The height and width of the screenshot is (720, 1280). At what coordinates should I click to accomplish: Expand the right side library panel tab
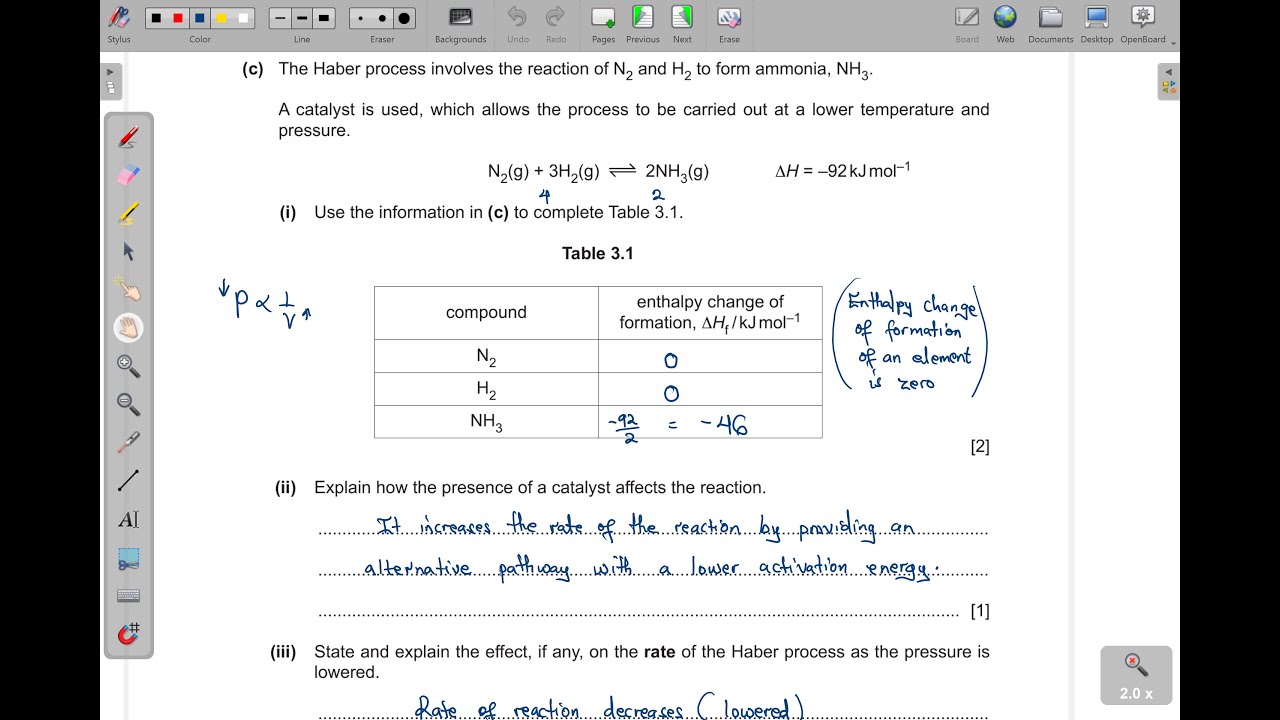tap(1168, 81)
